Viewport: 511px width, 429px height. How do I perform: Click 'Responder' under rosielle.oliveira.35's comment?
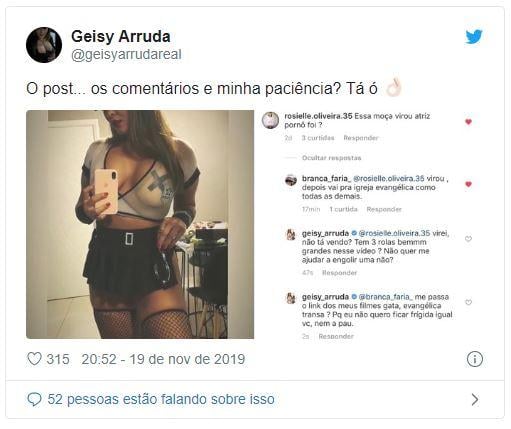click(361, 138)
